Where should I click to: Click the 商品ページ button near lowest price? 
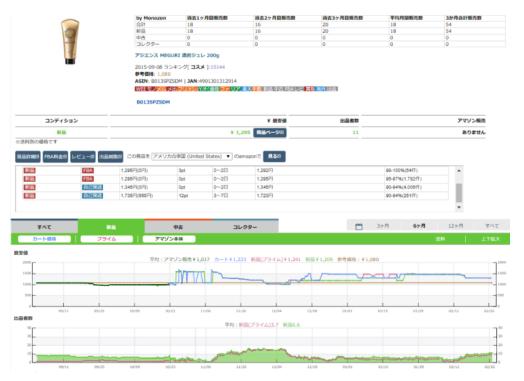click(x=270, y=133)
